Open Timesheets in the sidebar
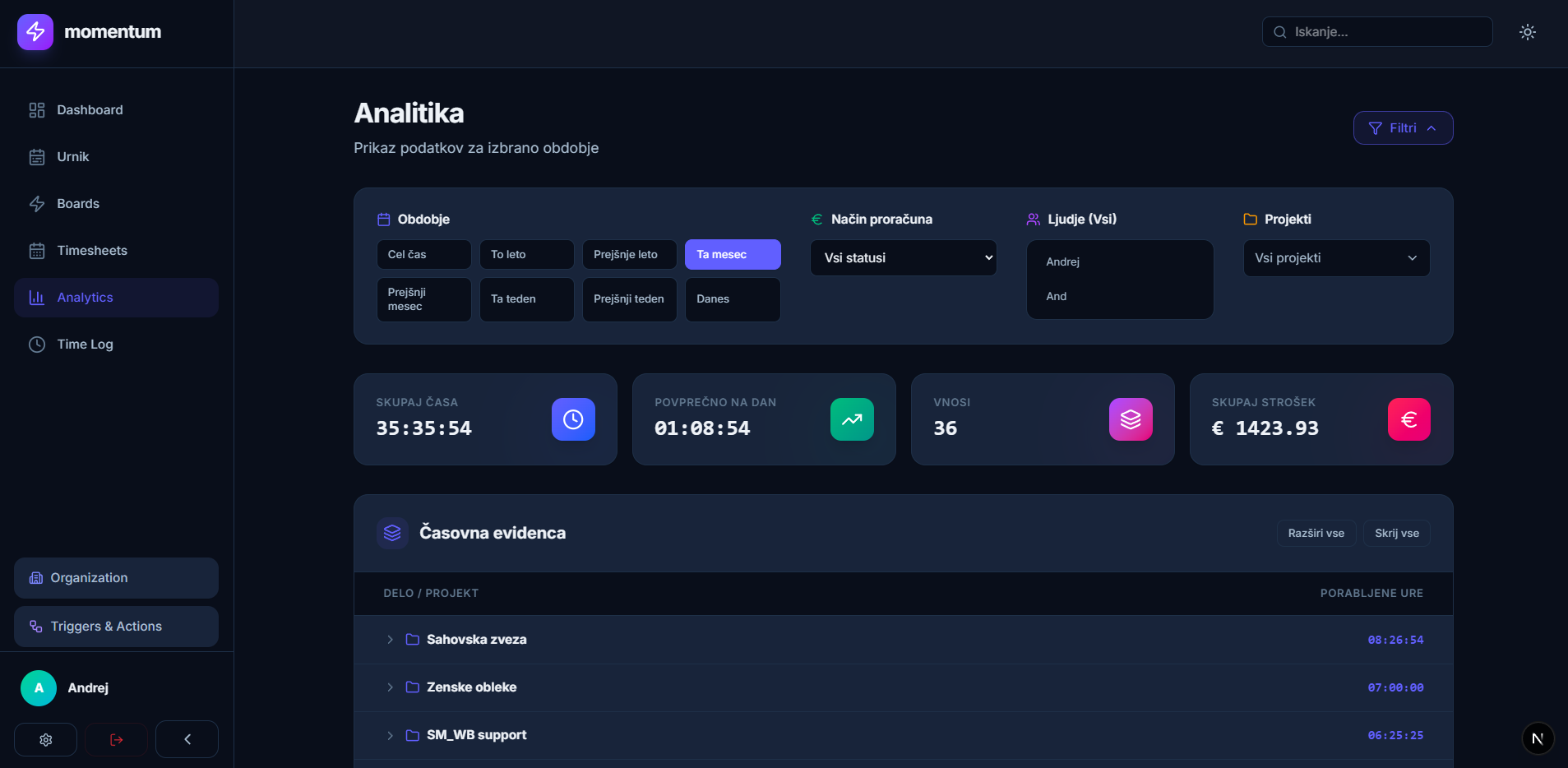The image size is (1568, 768). tap(91, 251)
